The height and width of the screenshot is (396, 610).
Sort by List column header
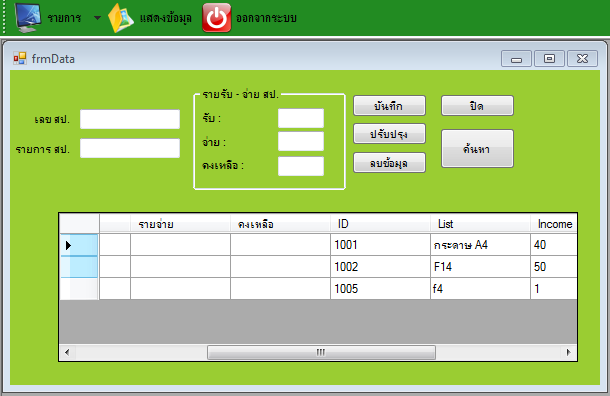[x=480, y=224]
